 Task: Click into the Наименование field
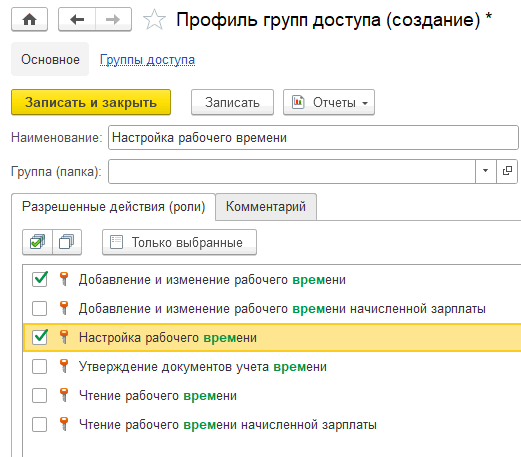[313, 137]
